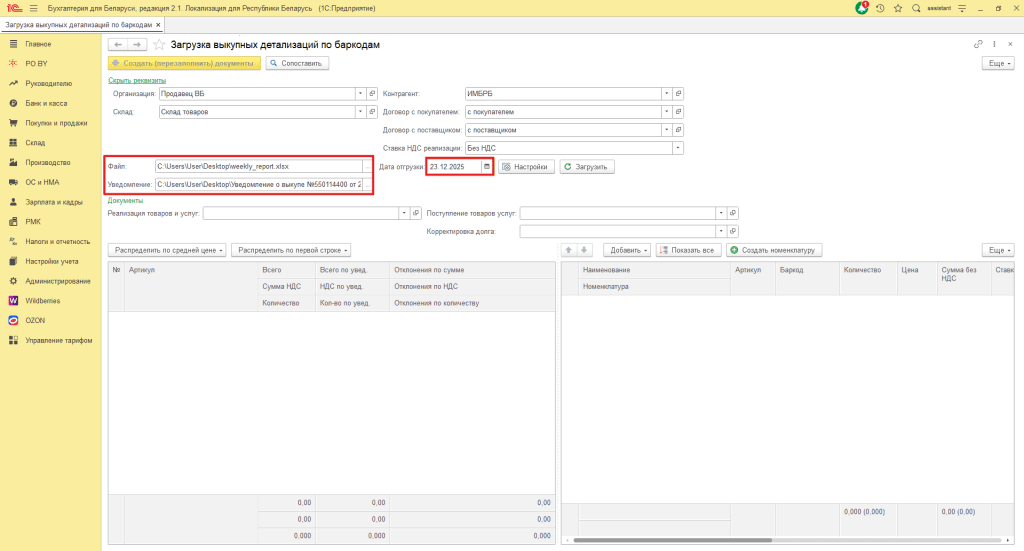The height and width of the screenshot is (551, 1024).
Task: Open the notifications bell in the top bar
Action: coord(862,7)
